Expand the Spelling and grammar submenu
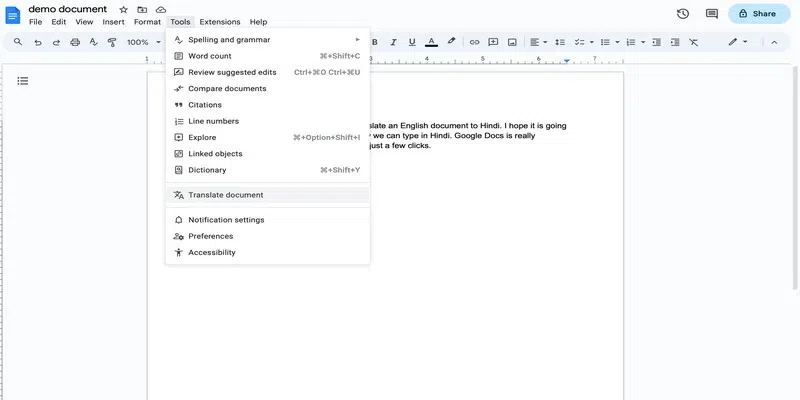Screen dimensions: 800x400 click(x=268, y=40)
